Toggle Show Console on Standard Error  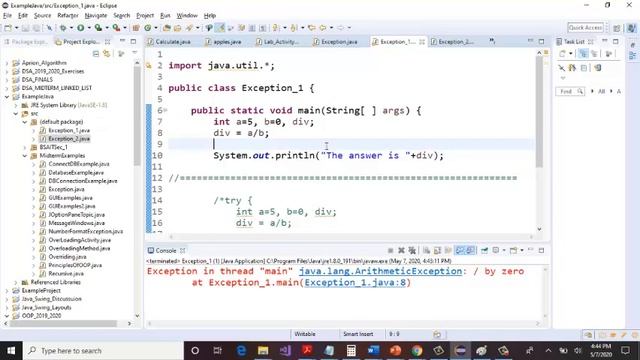[470, 250]
